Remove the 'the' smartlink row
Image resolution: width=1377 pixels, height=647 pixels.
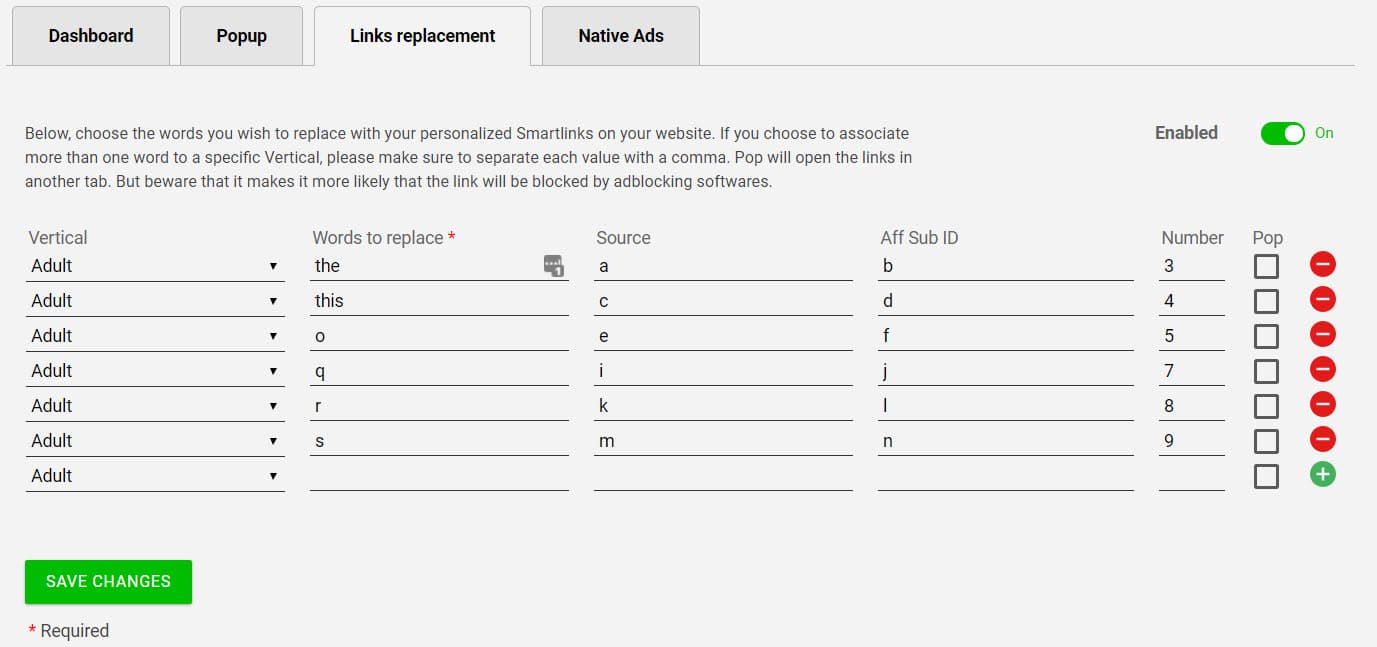coord(1322,264)
